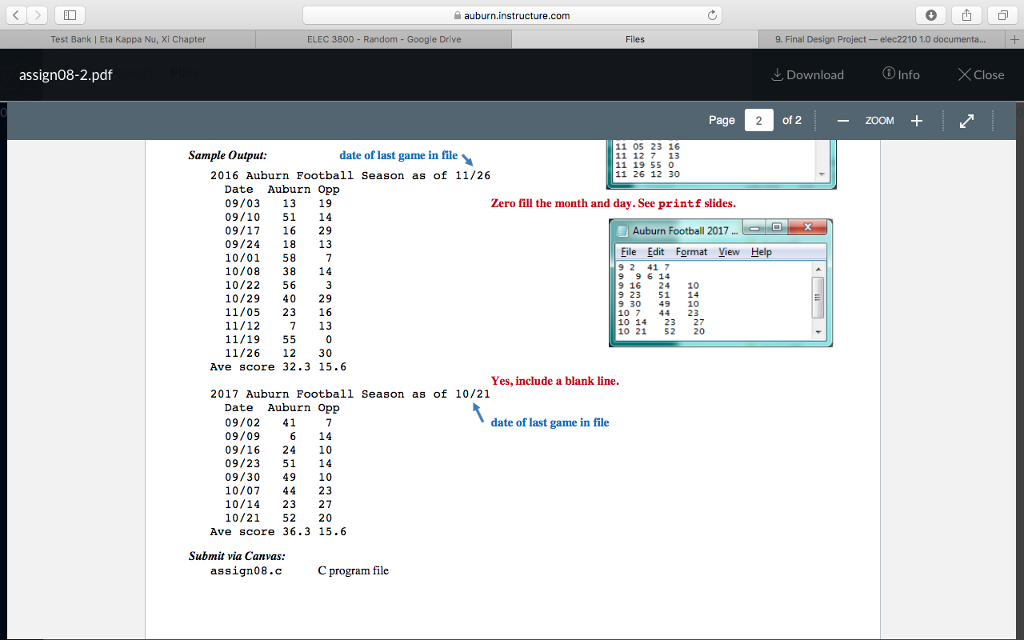1024x640 pixels.
Task: Enter fullscreen with the expand arrows icon
Action: [966, 120]
